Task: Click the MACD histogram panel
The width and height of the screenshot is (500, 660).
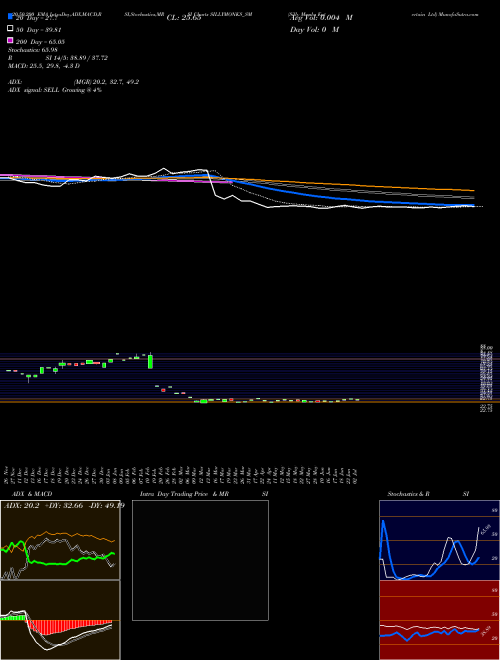Action: [x=60, y=620]
